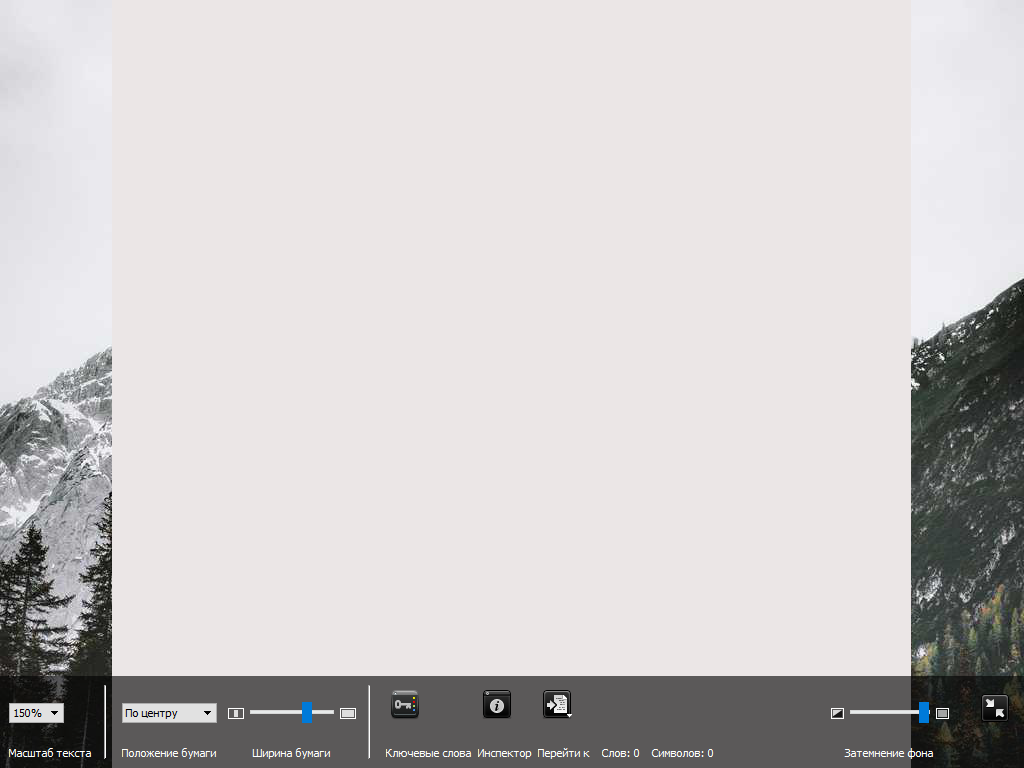Click the character count 'Символов: 0'
The image size is (1024, 768).
click(682, 753)
